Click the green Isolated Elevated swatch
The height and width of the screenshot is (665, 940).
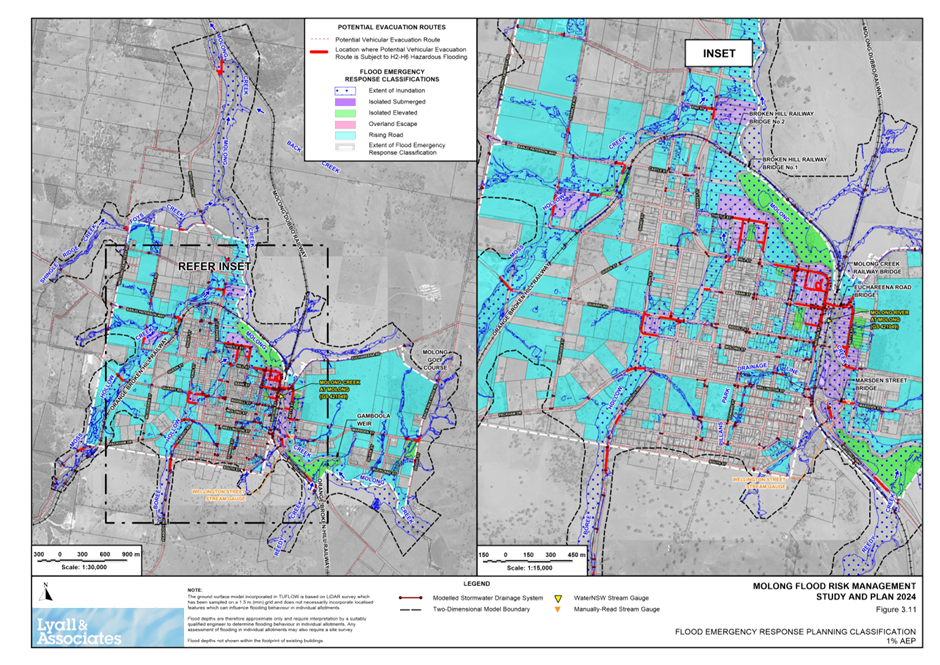coord(345,113)
